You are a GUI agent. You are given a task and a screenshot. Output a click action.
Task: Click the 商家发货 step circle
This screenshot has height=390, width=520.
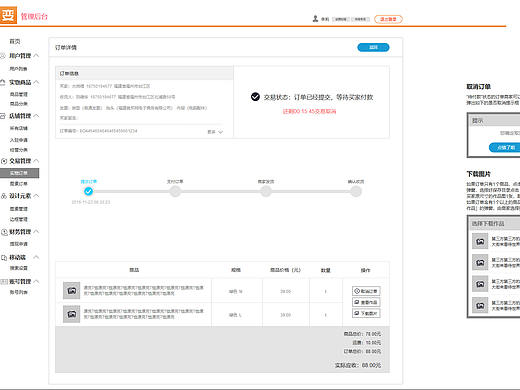pos(266,191)
